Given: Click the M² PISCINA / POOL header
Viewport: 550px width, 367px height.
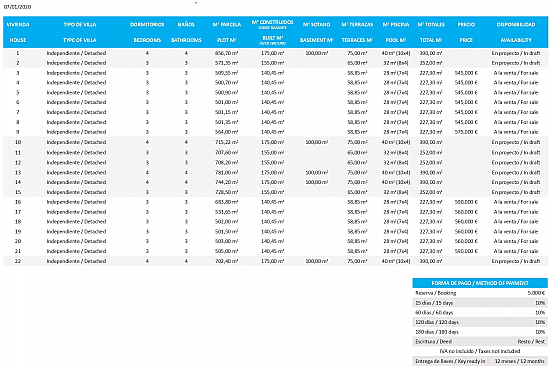Looking at the screenshot, I should [396, 32].
